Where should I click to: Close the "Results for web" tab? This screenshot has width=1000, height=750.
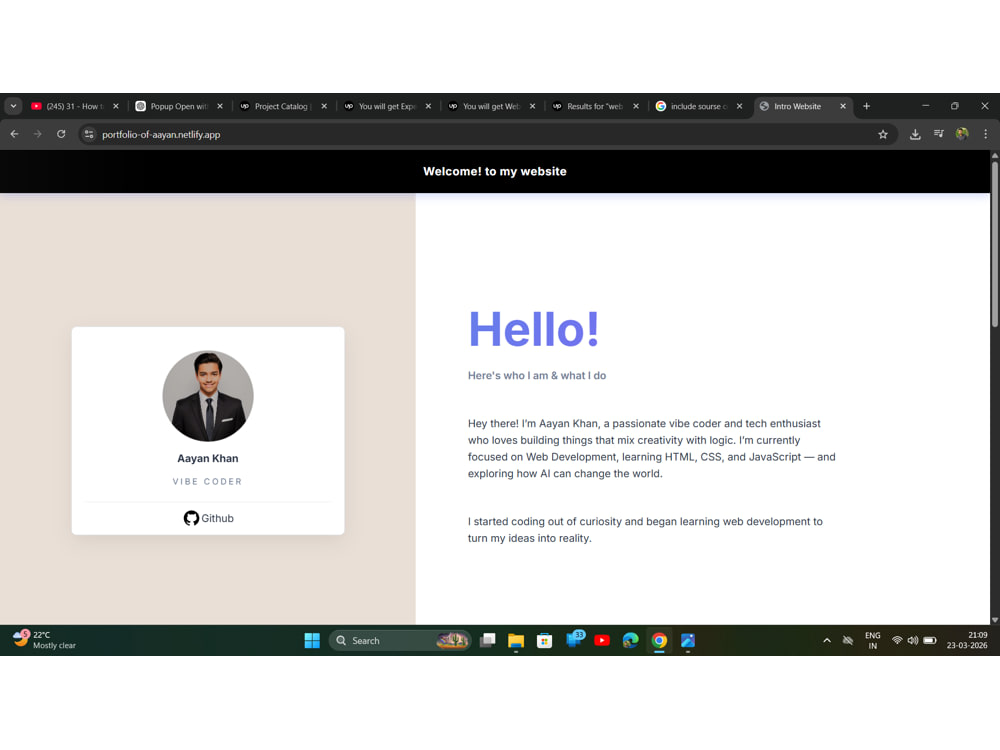click(636, 107)
